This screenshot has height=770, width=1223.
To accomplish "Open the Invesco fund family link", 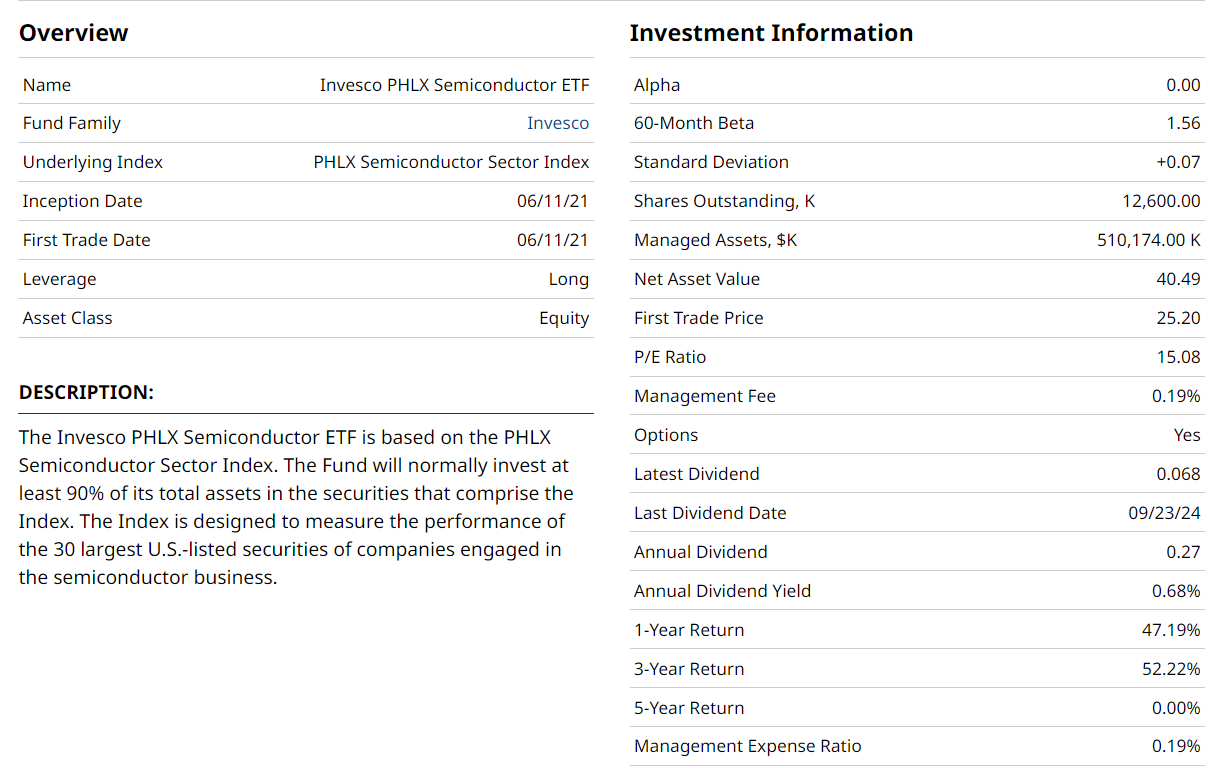I will [x=558, y=123].
